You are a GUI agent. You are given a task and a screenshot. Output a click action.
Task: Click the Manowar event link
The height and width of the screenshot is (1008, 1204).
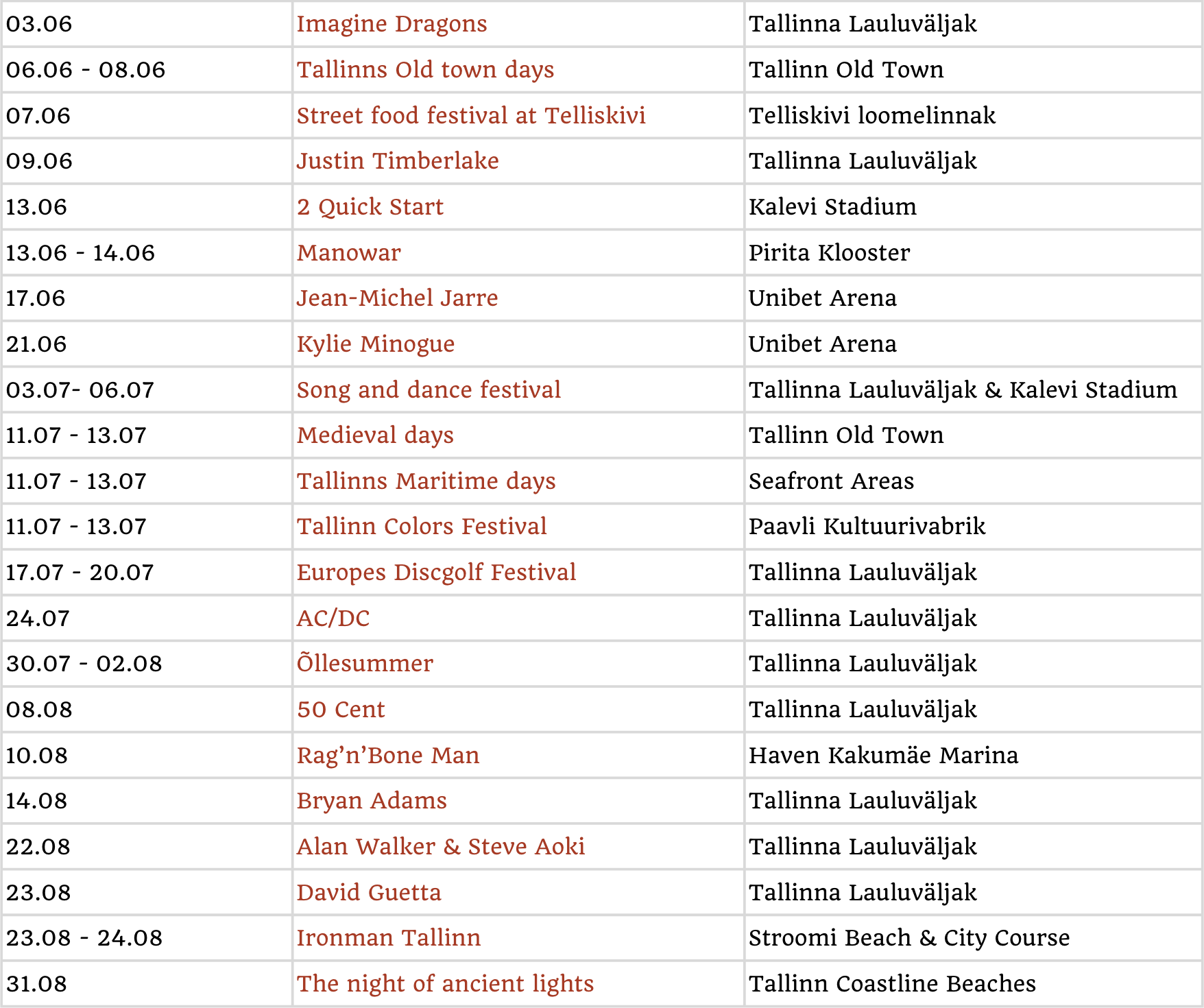coord(348,253)
